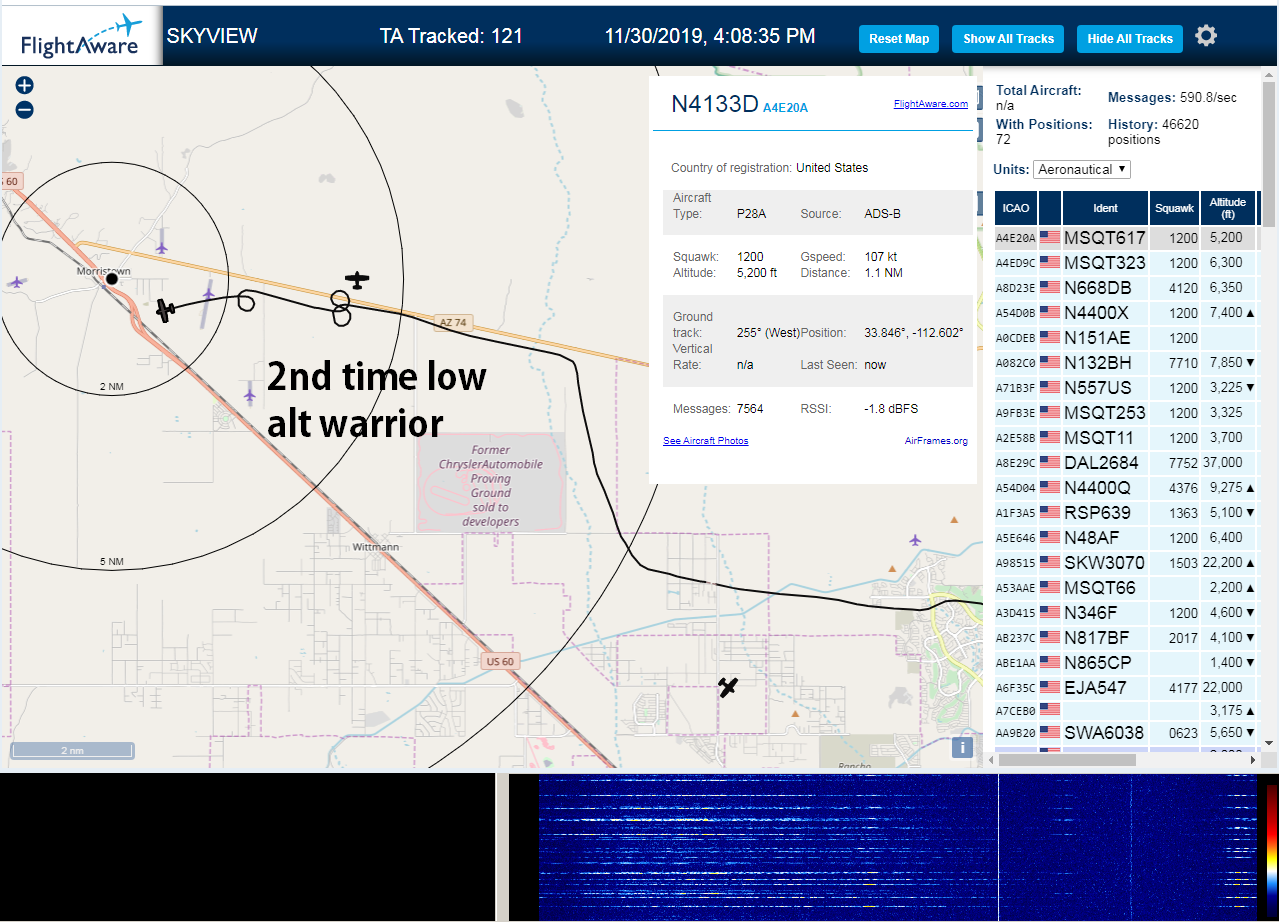Select the MSQT11 row
This screenshot has height=923, width=1279.
coord(1126,438)
